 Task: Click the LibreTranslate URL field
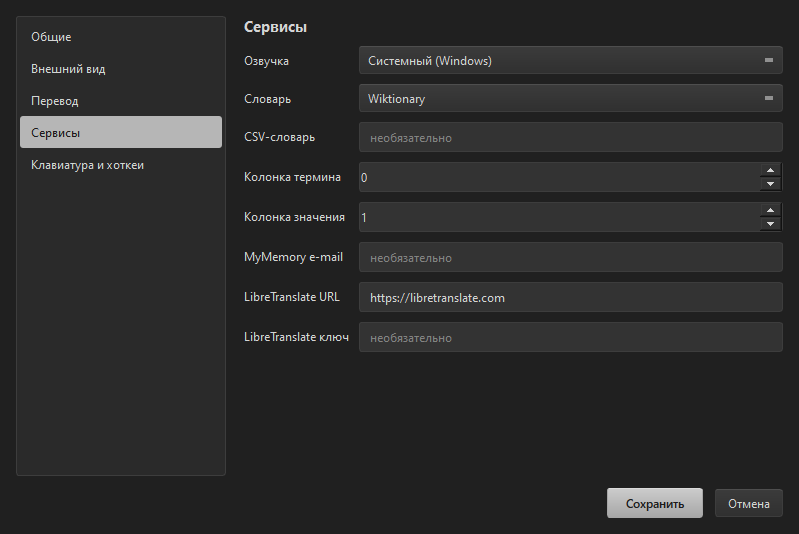[x=571, y=297]
